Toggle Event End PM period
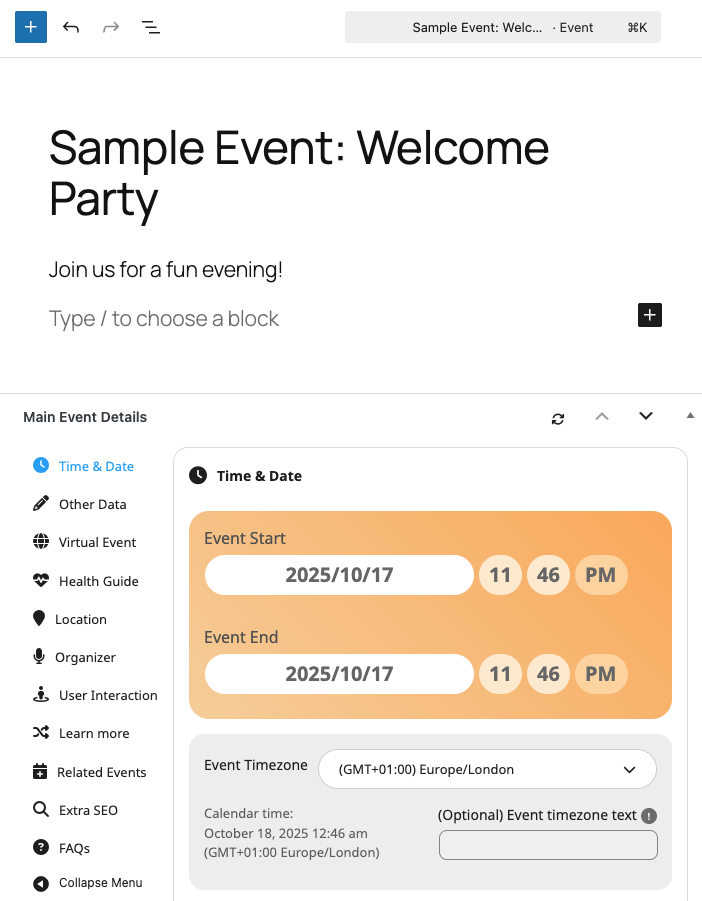 [600, 674]
